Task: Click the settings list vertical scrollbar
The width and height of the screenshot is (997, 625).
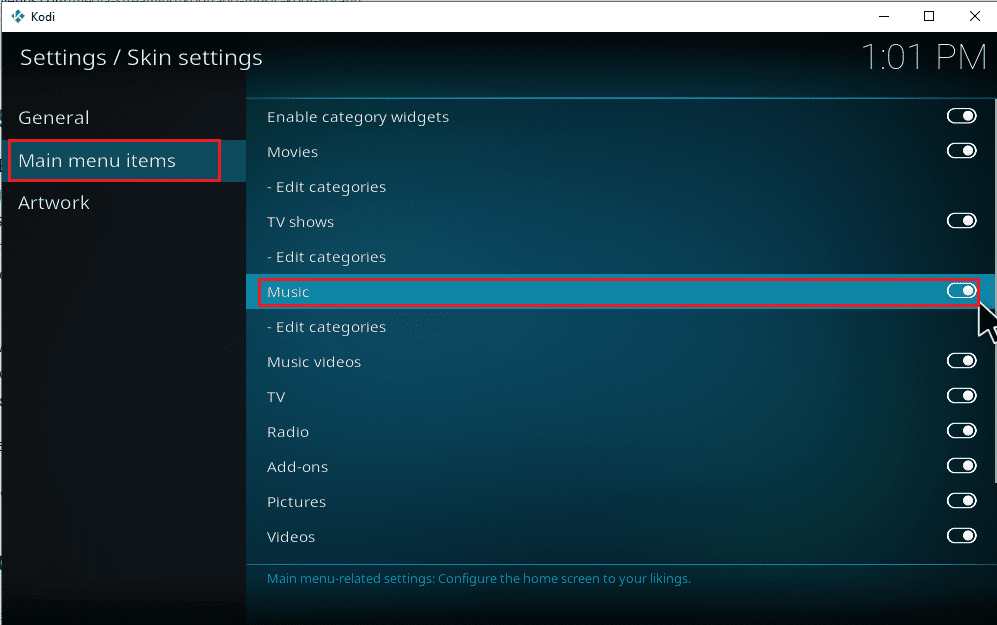Action: coord(995,291)
